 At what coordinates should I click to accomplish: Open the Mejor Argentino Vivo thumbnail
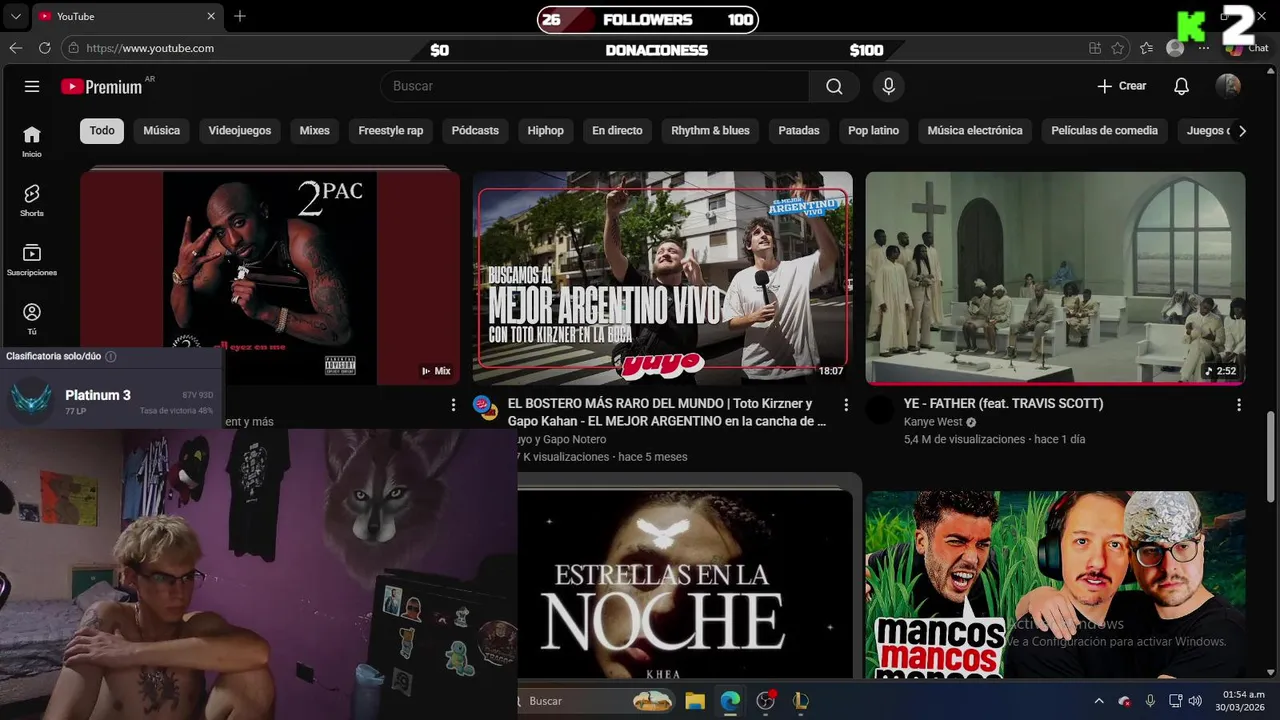(x=663, y=278)
